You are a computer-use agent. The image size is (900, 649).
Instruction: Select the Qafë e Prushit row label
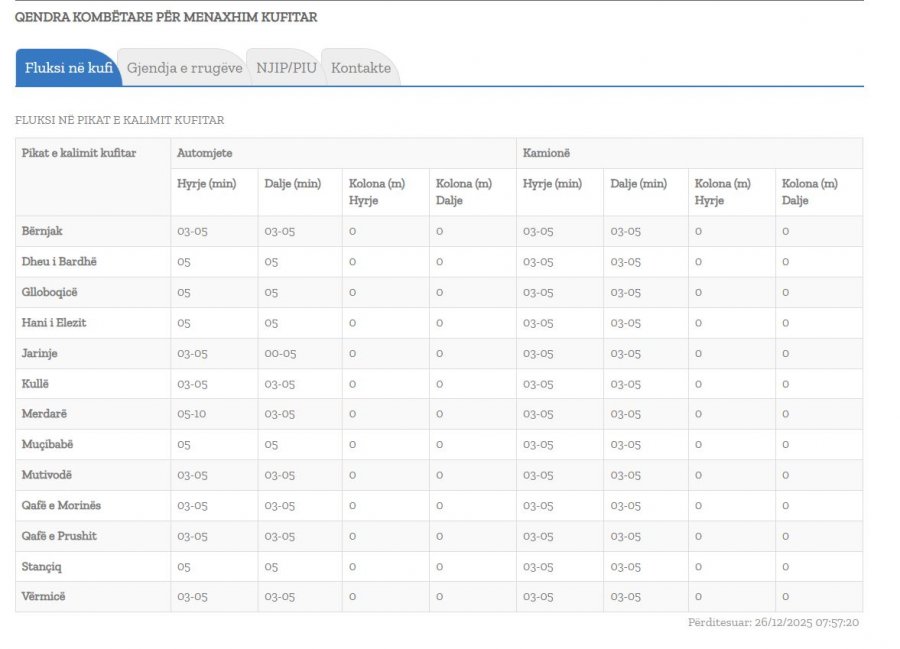pyautogui.click(x=59, y=536)
